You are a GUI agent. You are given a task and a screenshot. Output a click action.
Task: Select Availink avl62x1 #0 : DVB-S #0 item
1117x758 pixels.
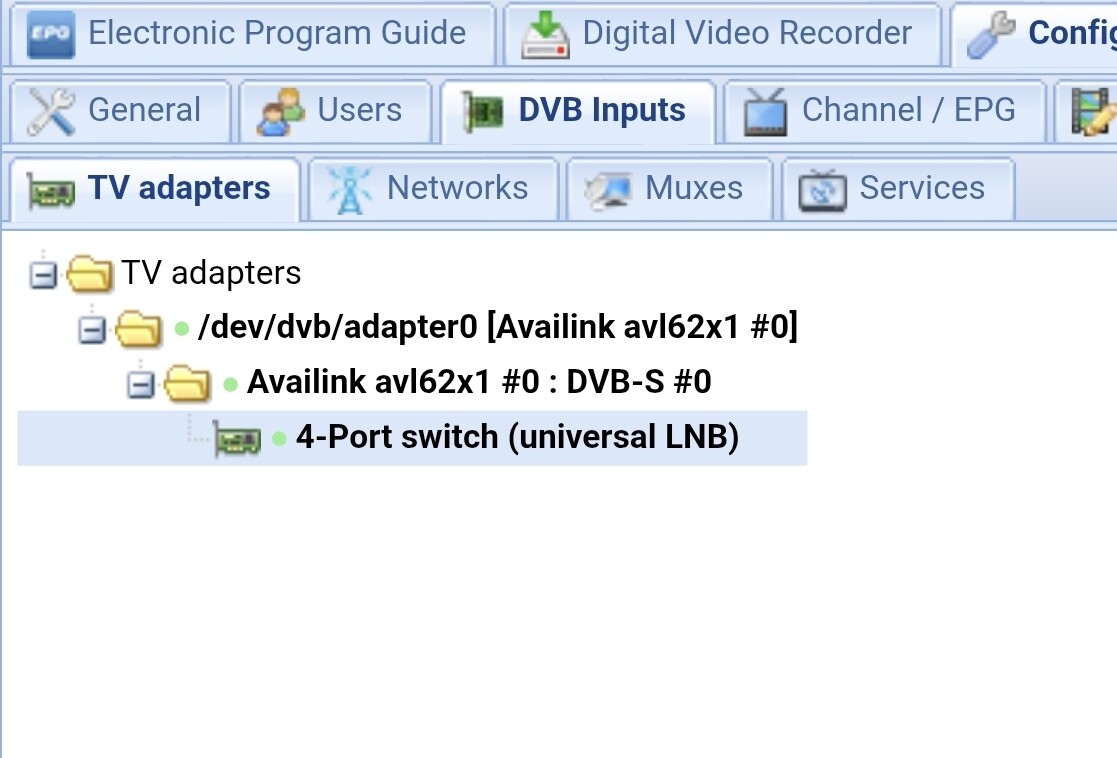click(479, 382)
